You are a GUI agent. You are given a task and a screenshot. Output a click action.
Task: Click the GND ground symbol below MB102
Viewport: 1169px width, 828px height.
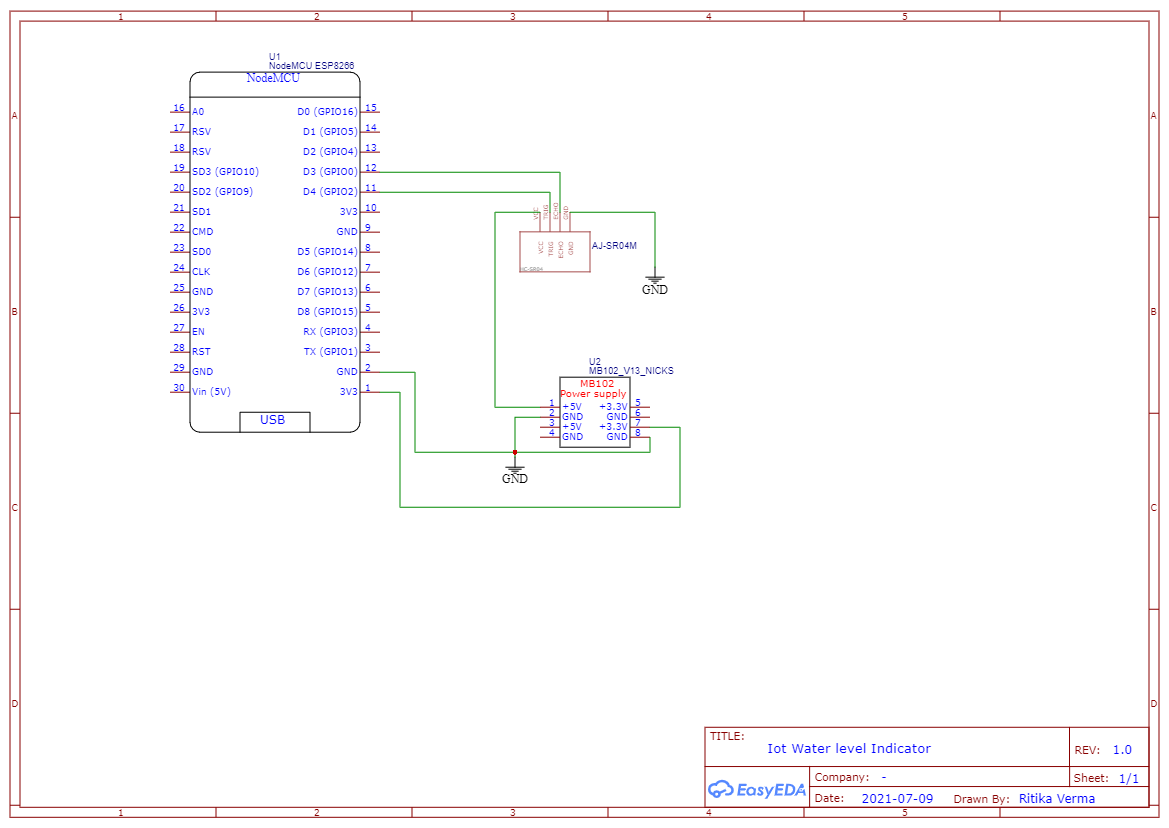click(514, 465)
